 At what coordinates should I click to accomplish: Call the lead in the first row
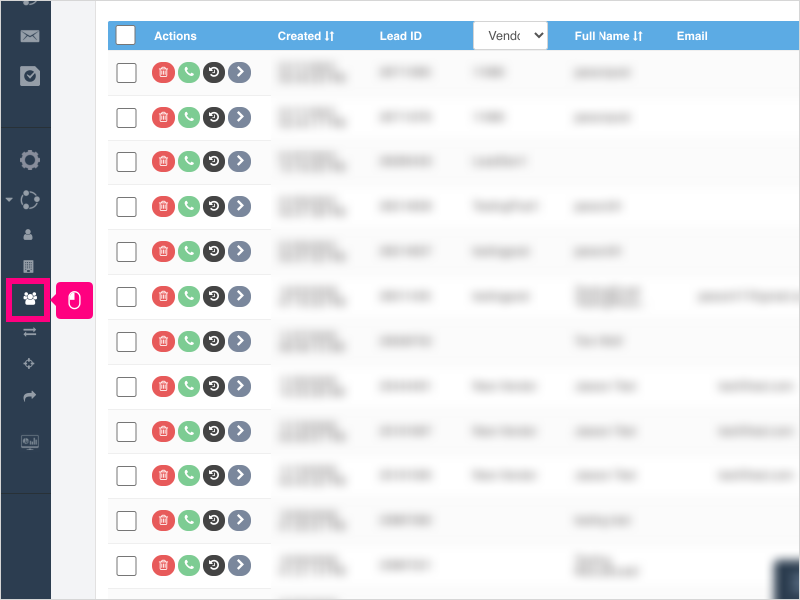(x=189, y=72)
